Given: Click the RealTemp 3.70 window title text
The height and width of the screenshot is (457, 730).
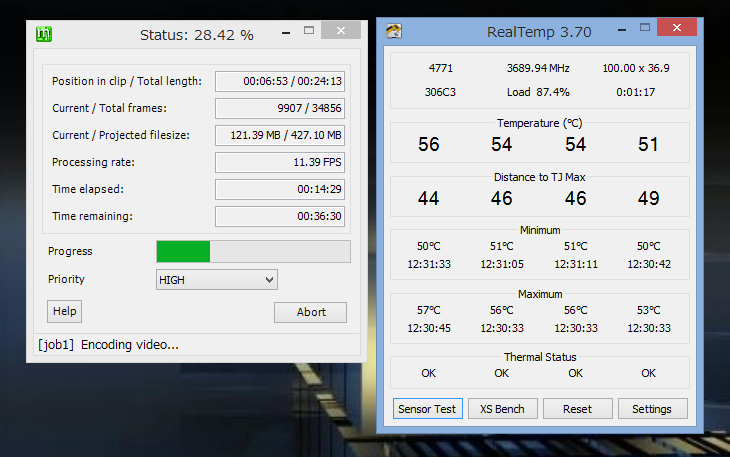Looking at the screenshot, I should coord(539,32).
